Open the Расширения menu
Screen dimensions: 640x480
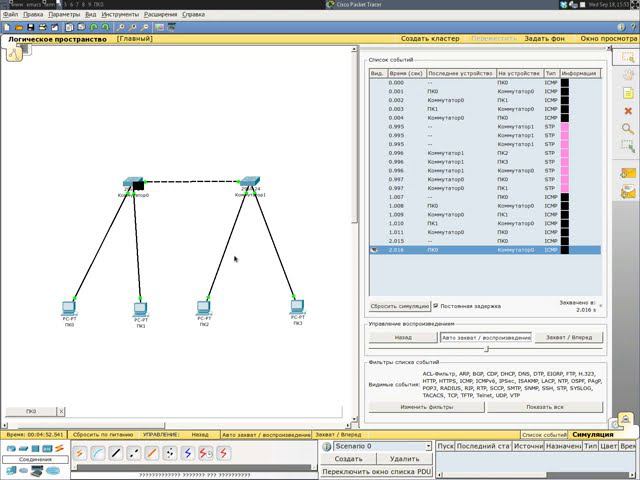[161, 16]
